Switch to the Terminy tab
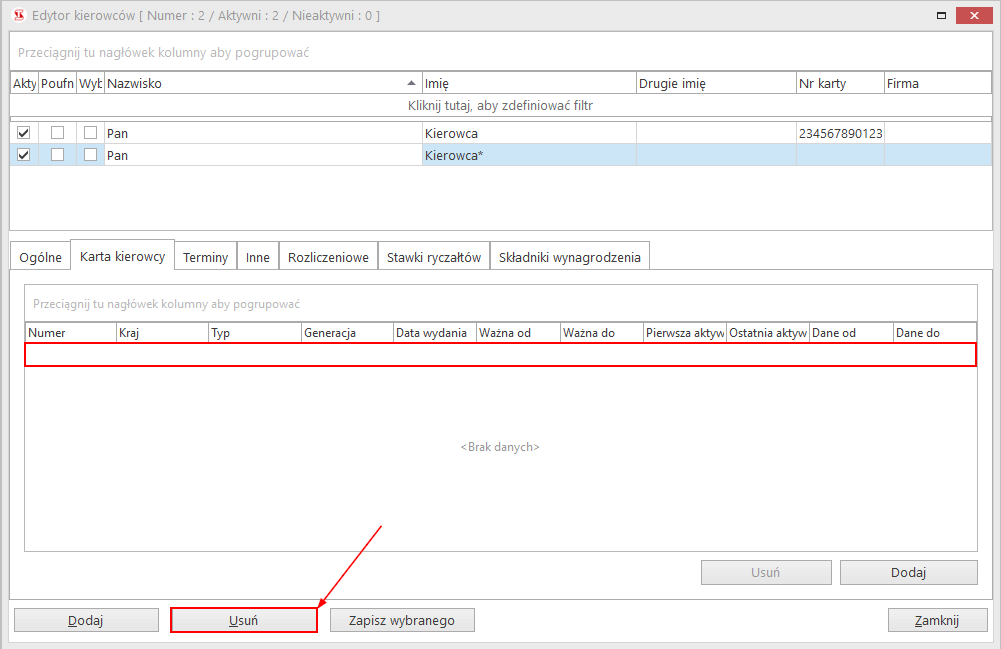This screenshot has width=1001, height=649. (x=205, y=257)
